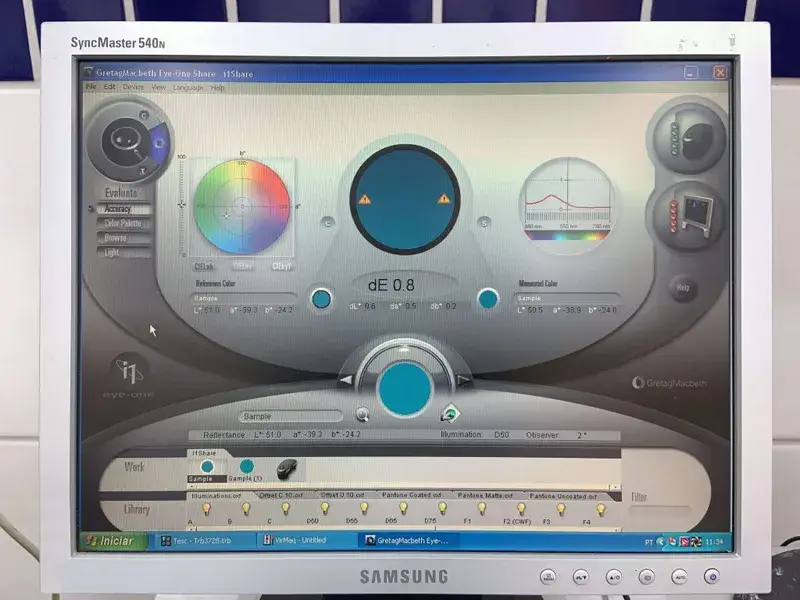The image size is (800, 600).
Task: Select the first Sample swatch in Work row
Action: coord(207,466)
